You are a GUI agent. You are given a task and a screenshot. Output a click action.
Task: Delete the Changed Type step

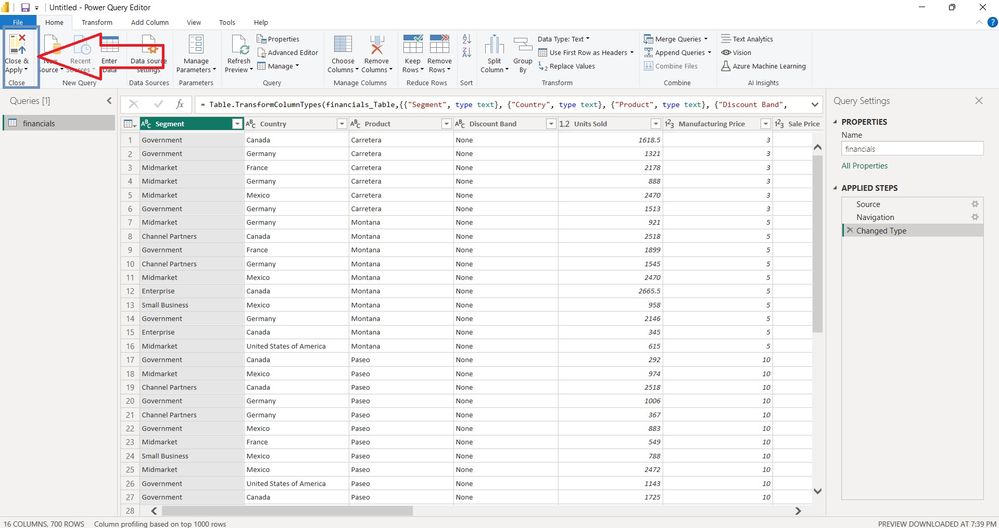coord(849,231)
